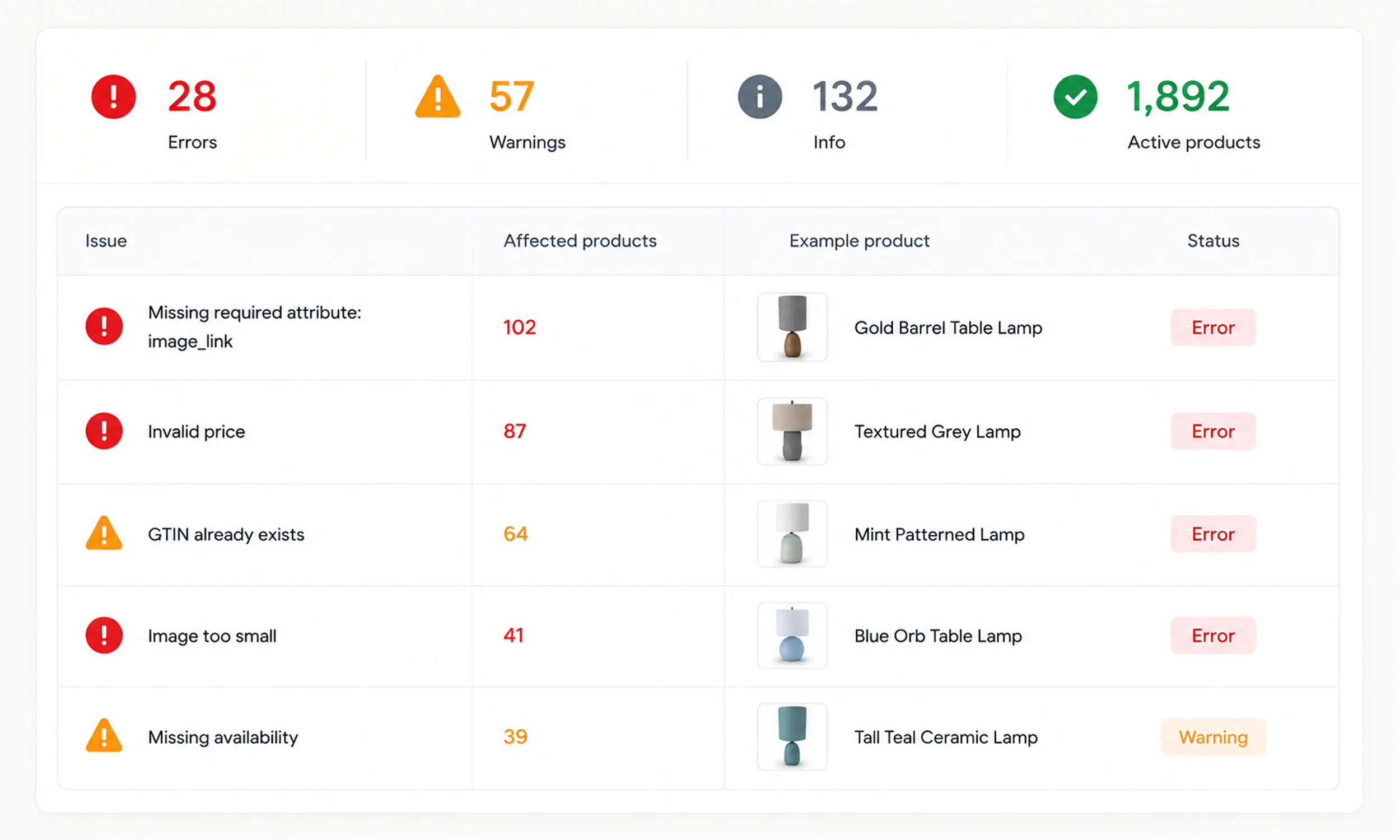
Task: Click the orange Warnings triangle icon
Action: click(437, 97)
